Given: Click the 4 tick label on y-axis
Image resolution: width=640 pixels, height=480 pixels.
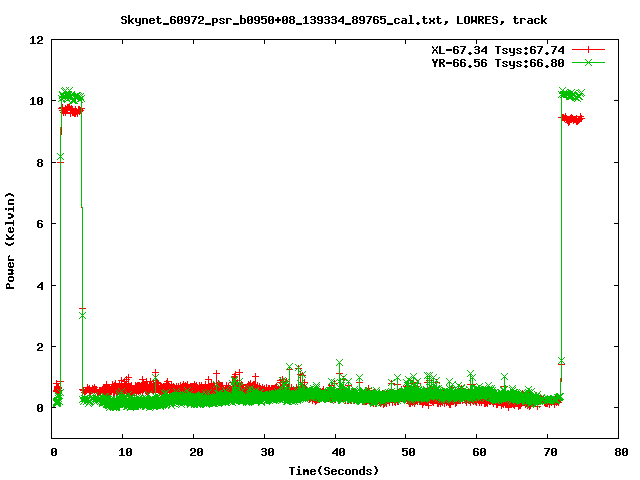Looking at the screenshot, I should coord(39,286).
